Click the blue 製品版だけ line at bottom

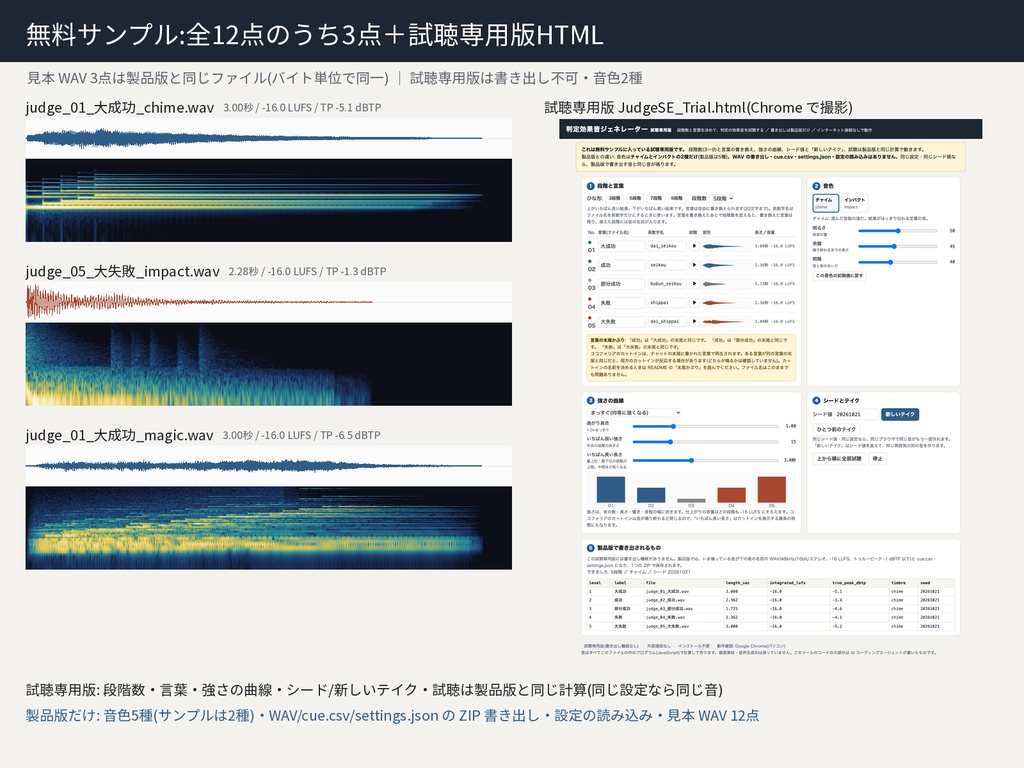[392, 716]
